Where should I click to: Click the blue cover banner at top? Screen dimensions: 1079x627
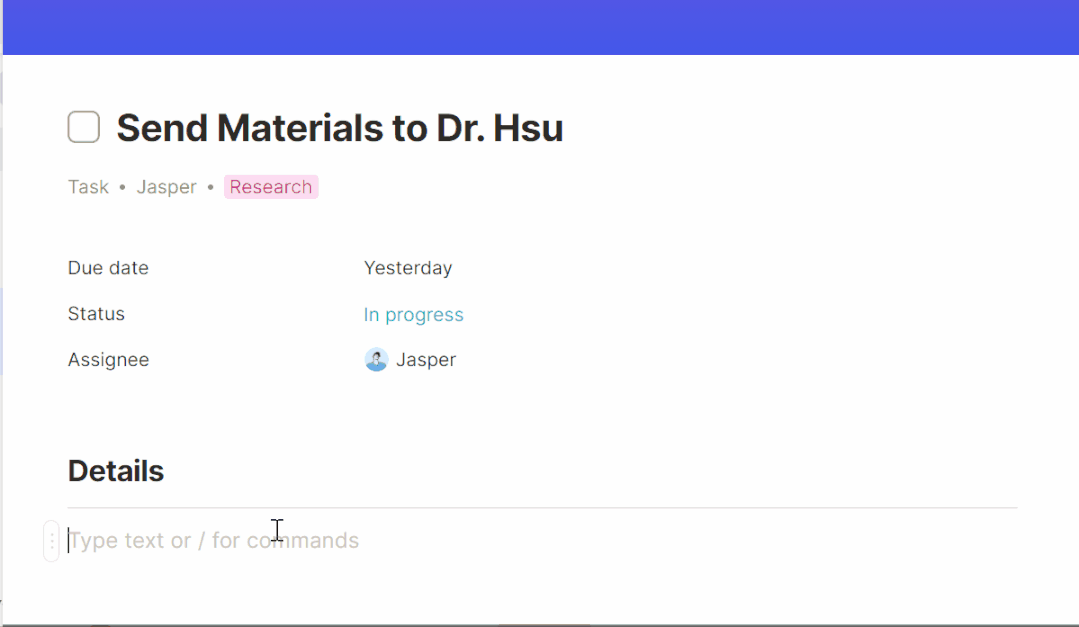(540, 27)
